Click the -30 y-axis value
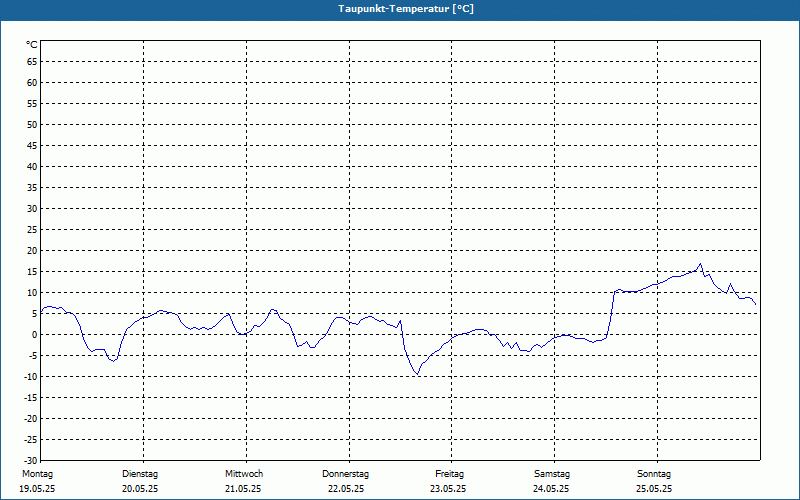The height and width of the screenshot is (500, 800). pyautogui.click(x=31, y=460)
